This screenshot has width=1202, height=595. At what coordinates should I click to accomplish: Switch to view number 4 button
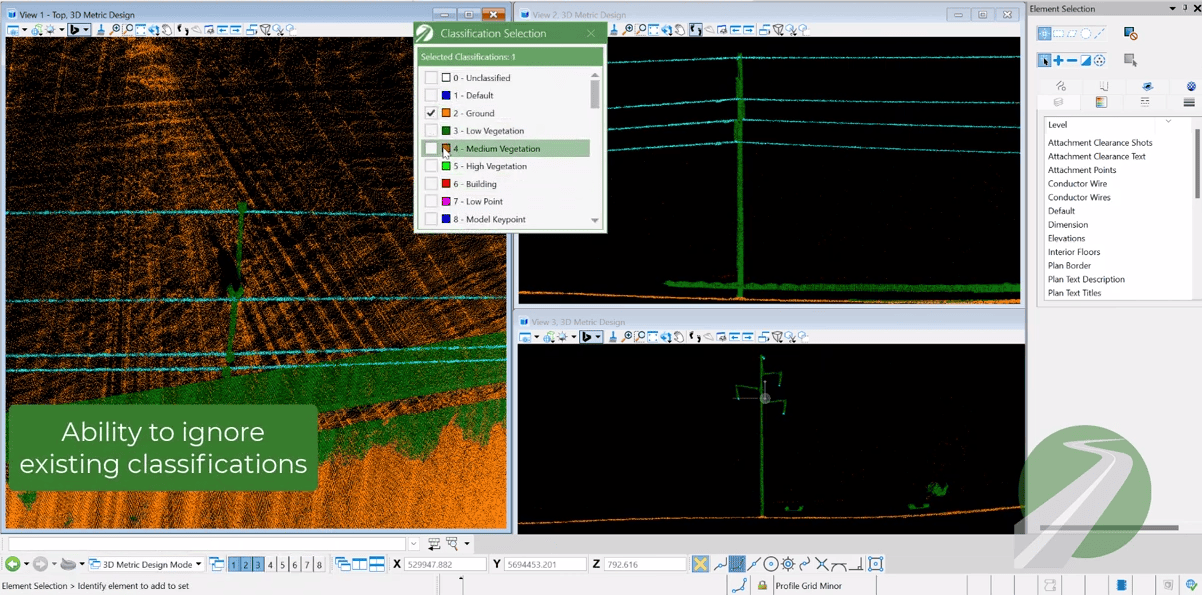(x=270, y=565)
